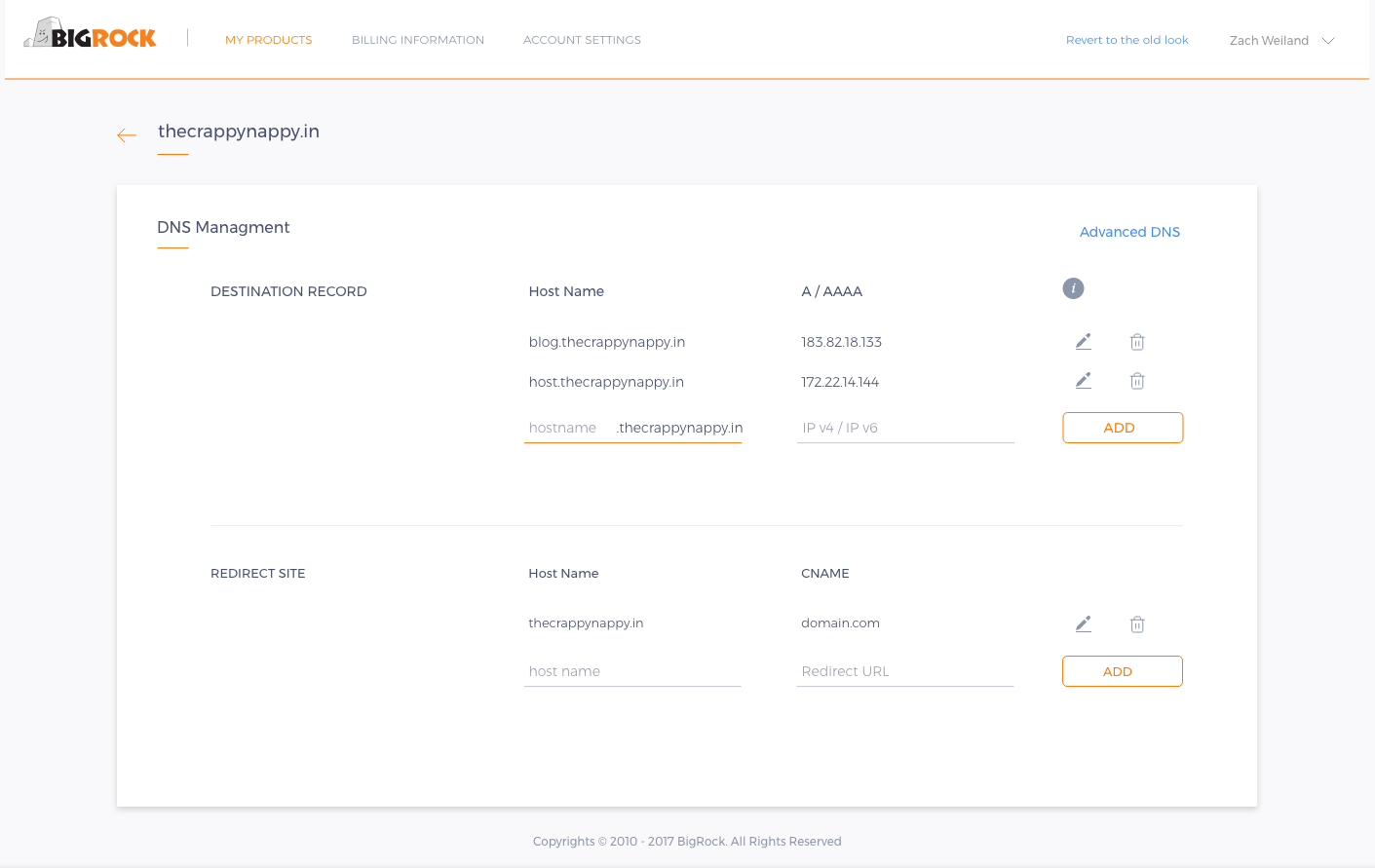Delete the domain.com CNAME redirect

coord(1137,624)
